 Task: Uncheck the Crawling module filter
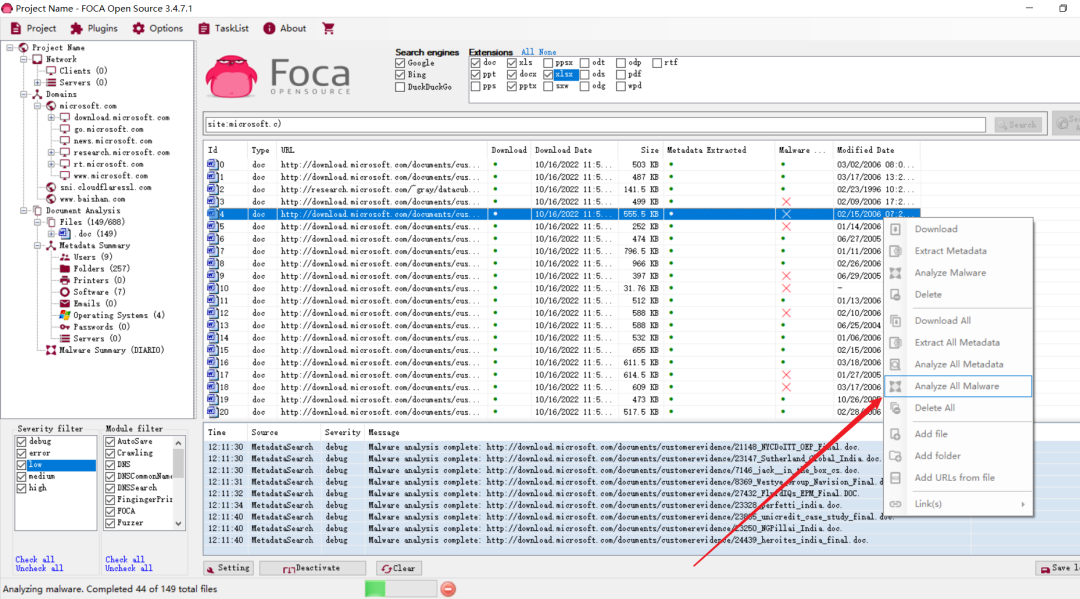point(110,453)
